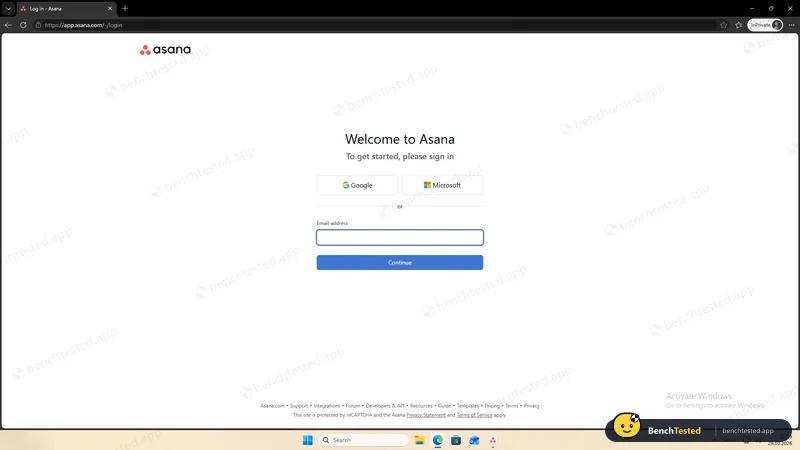800x450 pixels.
Task: Open the tab actions dropdown arrow
Action: (x=8, y=9)
